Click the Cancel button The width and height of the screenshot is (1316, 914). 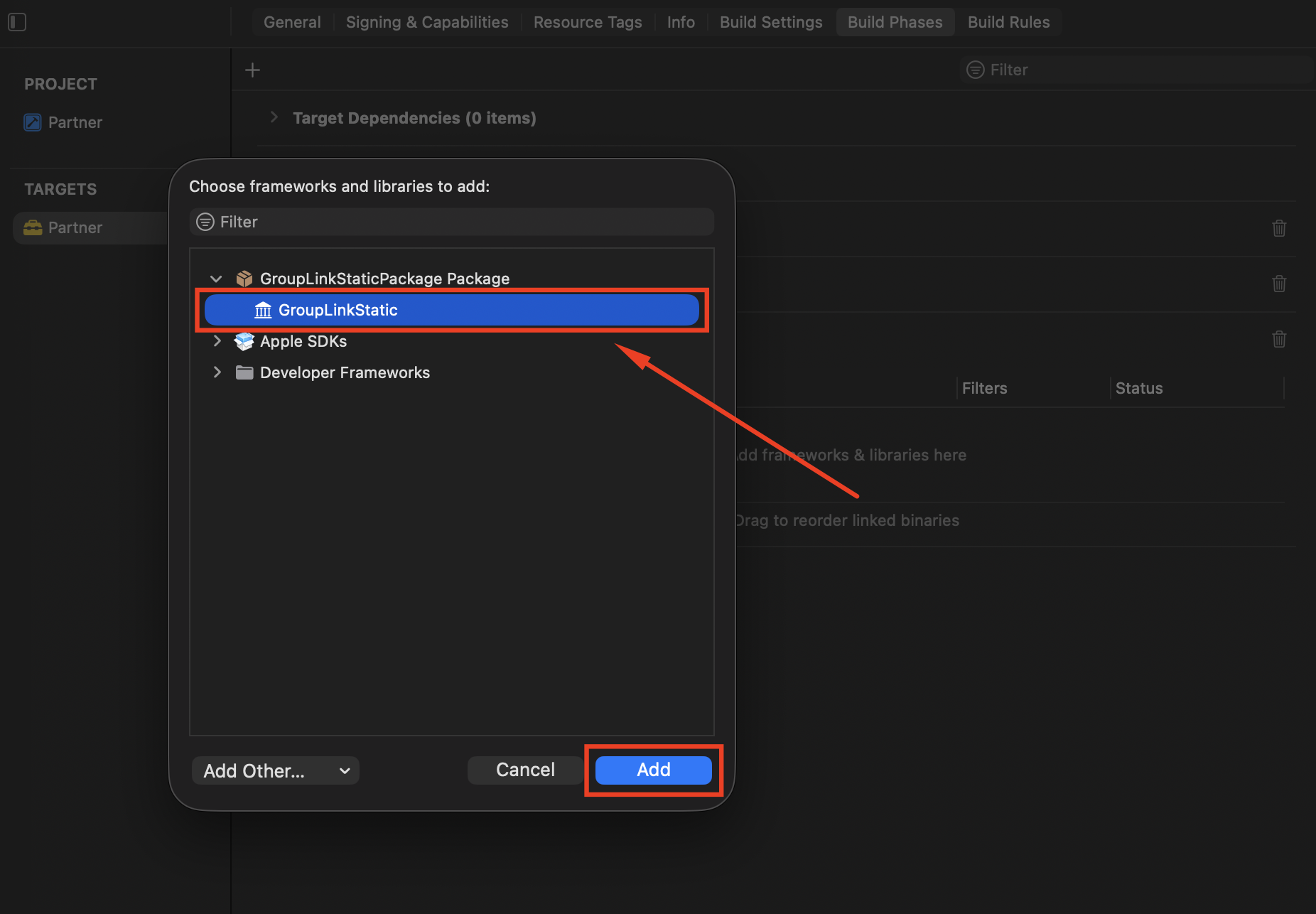point(525,770)
